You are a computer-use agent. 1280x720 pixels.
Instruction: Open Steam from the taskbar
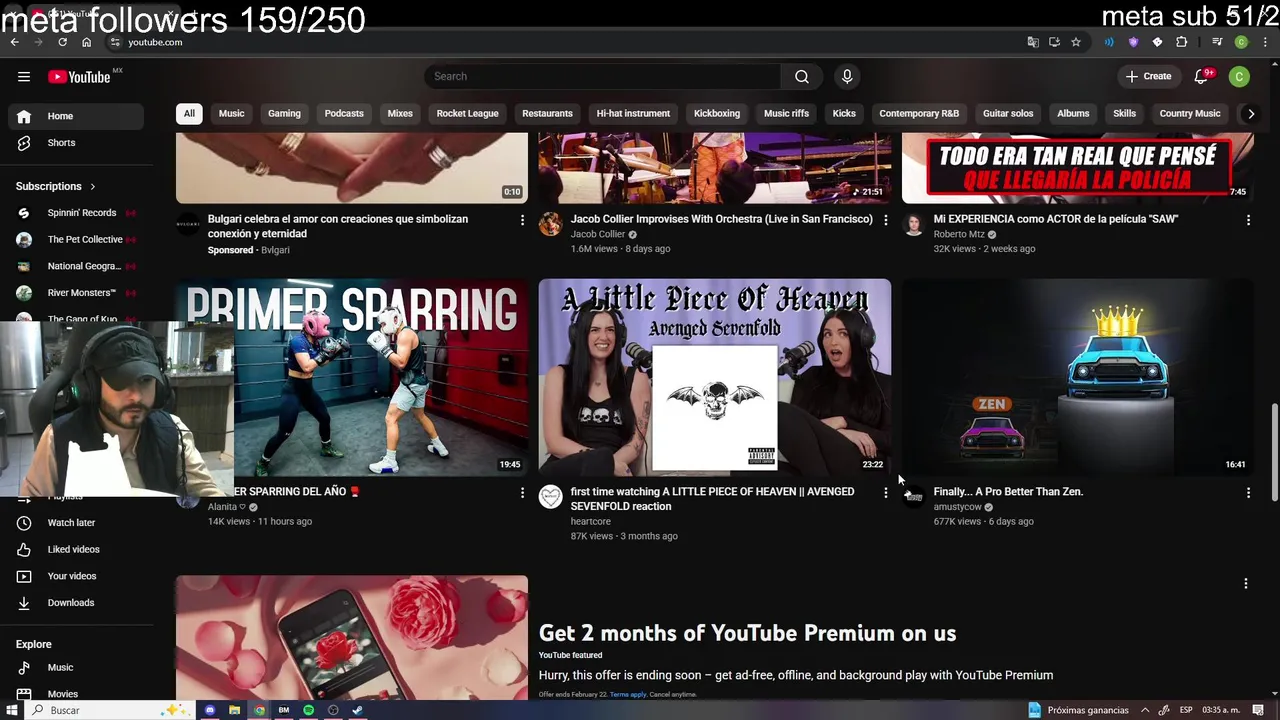pos(357,710)
